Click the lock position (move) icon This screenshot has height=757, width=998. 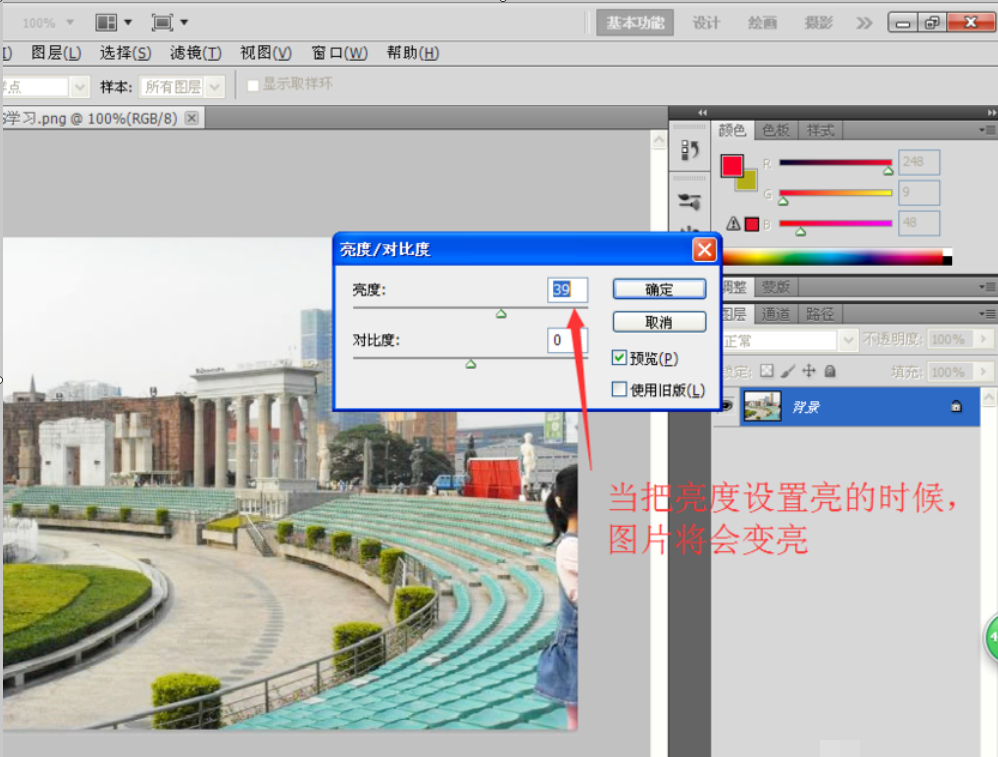(809, 371)
